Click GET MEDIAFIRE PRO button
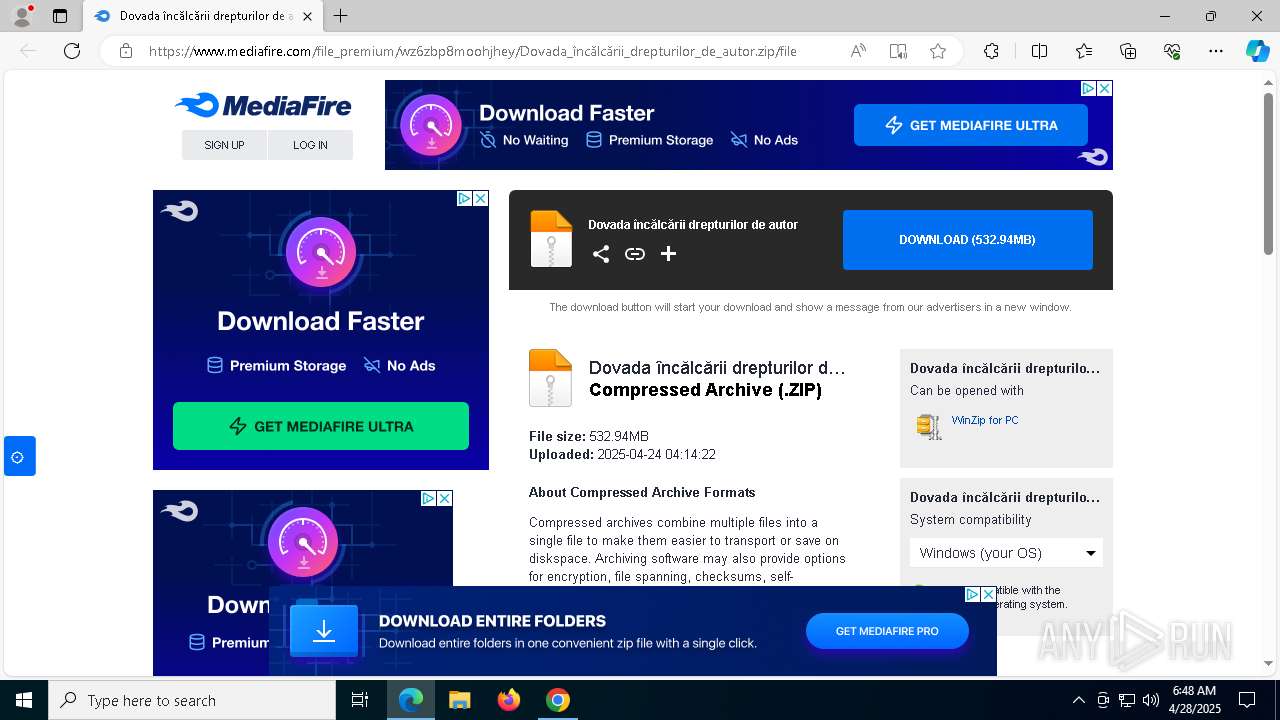Screen dimensions: 1280x720 pos(887,631)
